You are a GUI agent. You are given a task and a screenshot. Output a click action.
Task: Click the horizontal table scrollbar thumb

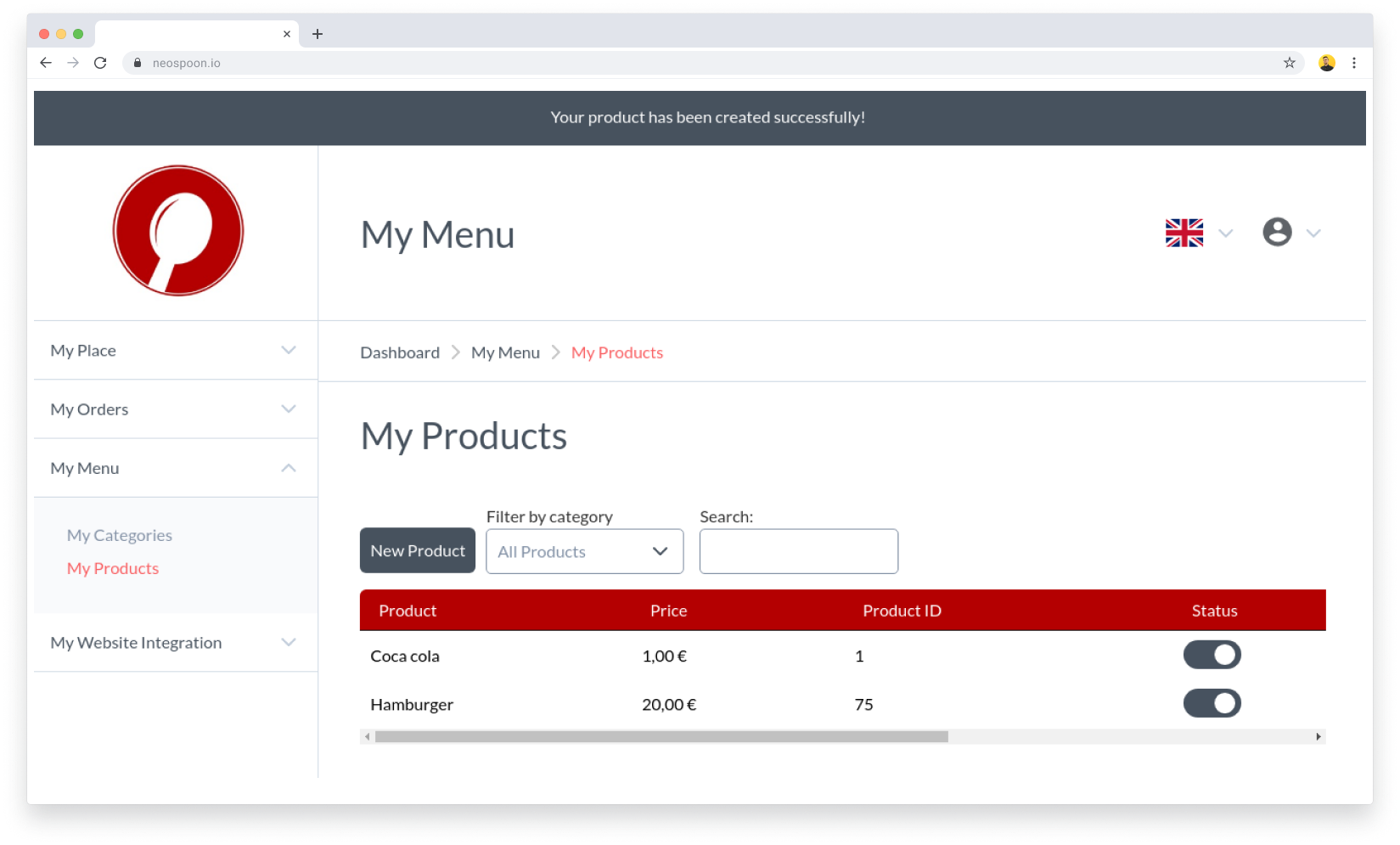661,737
